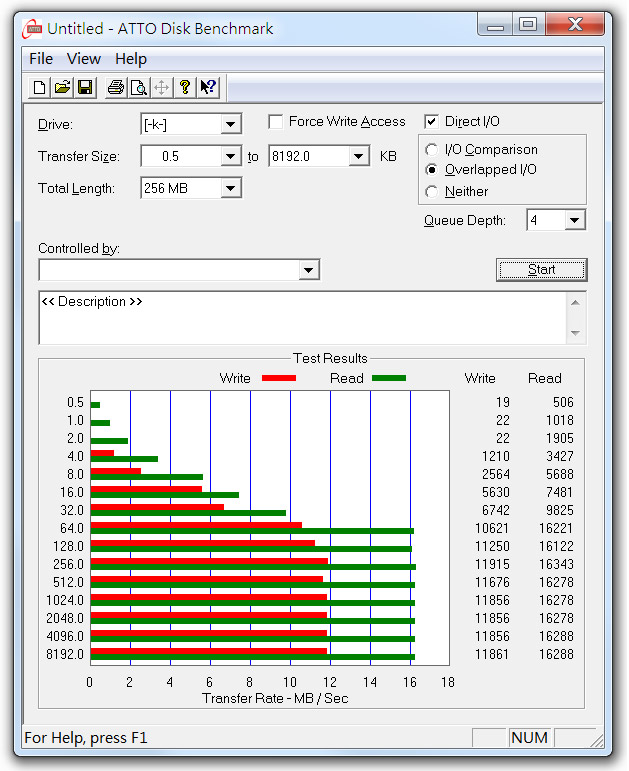Click the yellow question mark About icon
Image resolution: width=629 pixels, height=771 pixels.
(185, 88)
